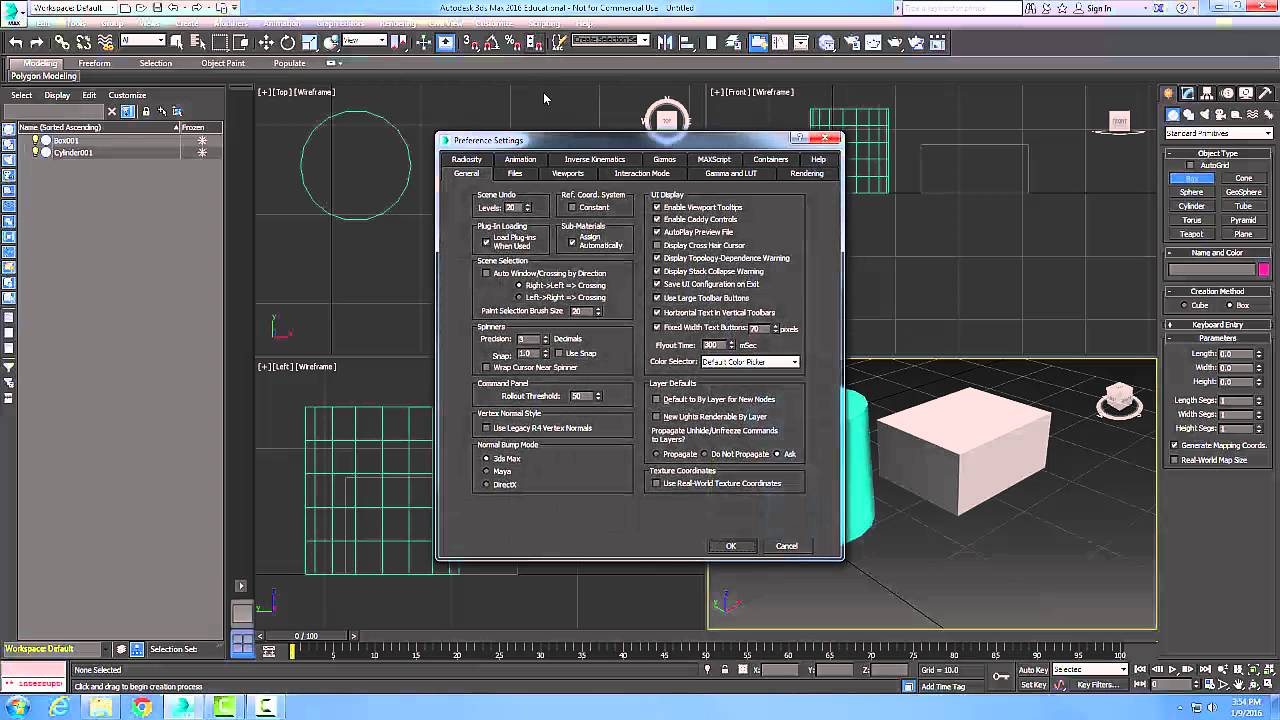
Task: Open the reference coordinate View dropdown
Action: point(365,41)
